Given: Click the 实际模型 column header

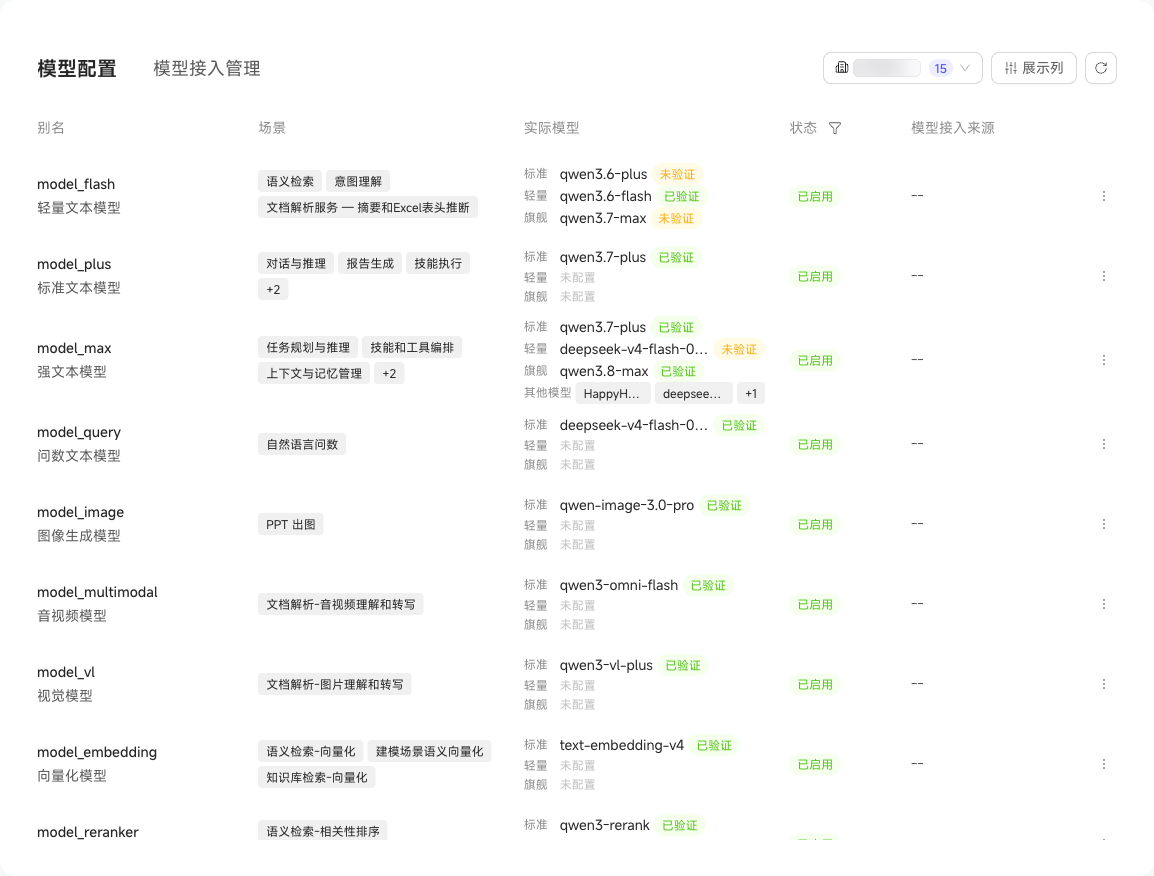Looking at the screenshot, I should [551, 128].
